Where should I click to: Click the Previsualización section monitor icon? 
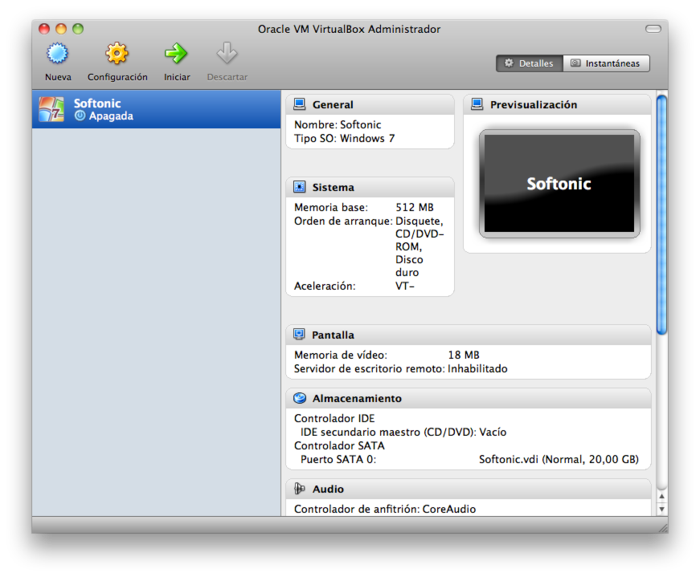(477, 105)
